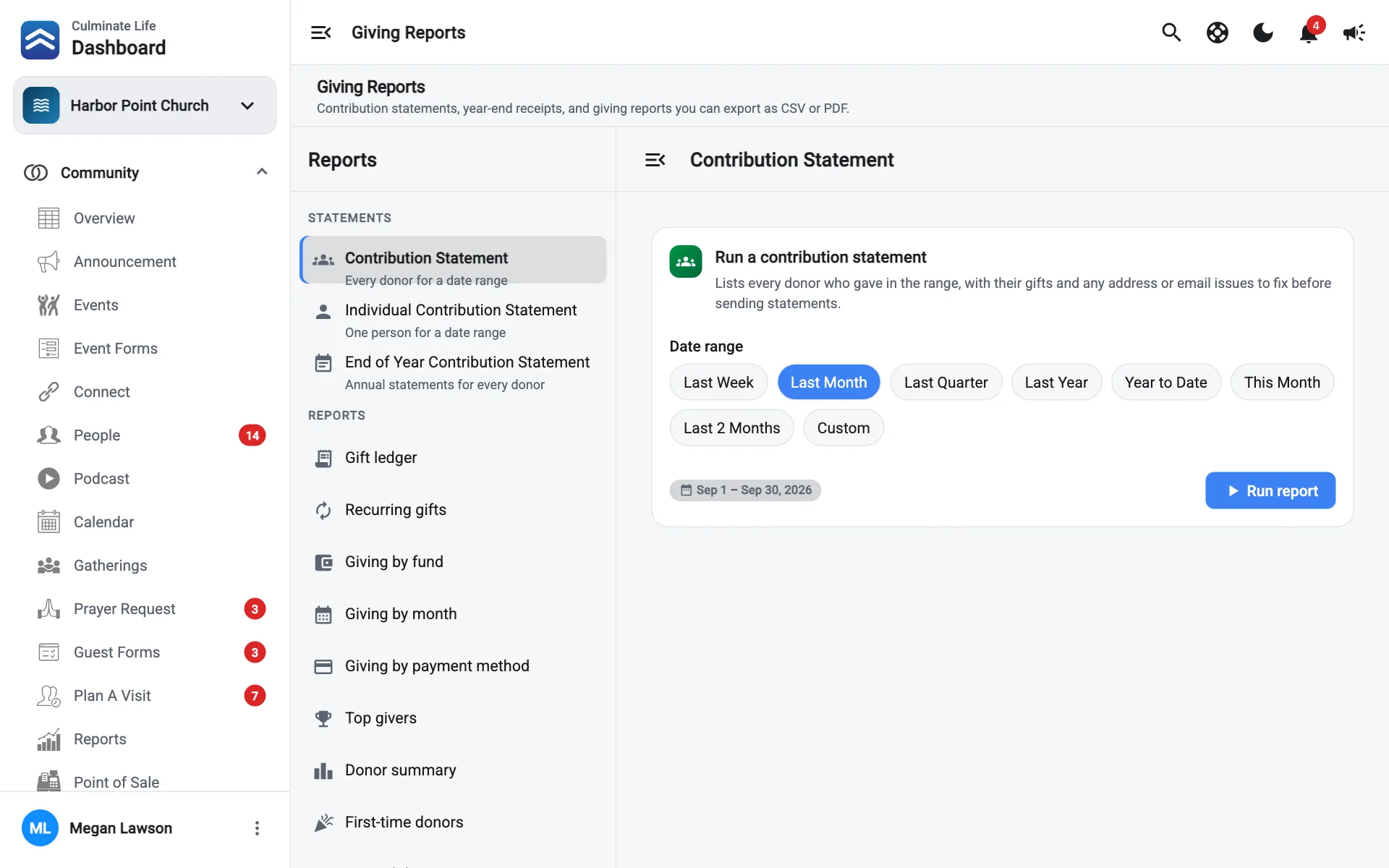The image size is (1389, 868).
Task: Collapse the Reports list panel icon
Action: pos(655,160)
